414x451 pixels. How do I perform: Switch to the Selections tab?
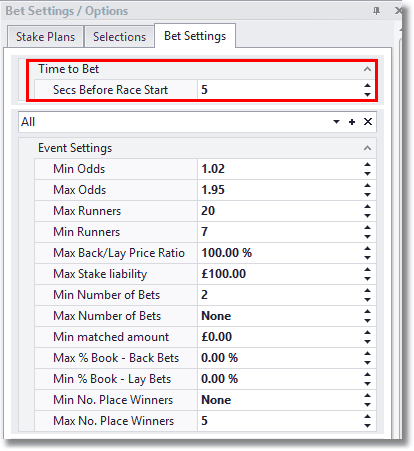[x=119, y=37]
